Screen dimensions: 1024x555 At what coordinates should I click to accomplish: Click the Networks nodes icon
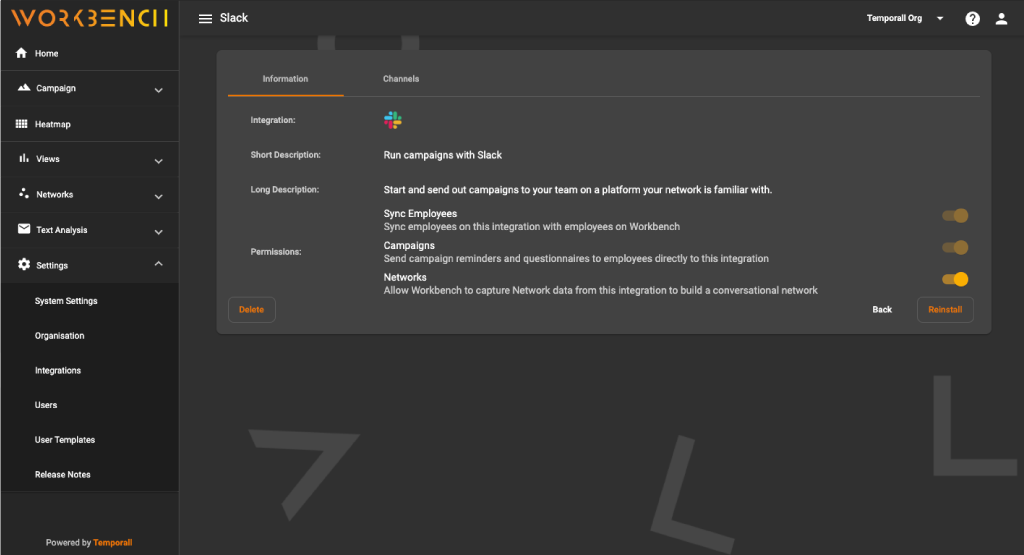coord(24,193)
